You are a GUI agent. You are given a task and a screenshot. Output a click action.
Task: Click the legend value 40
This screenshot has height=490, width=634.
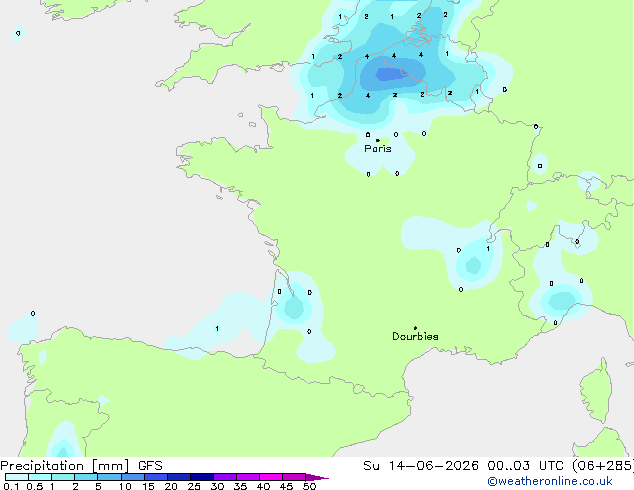click(x=263, y=486)
